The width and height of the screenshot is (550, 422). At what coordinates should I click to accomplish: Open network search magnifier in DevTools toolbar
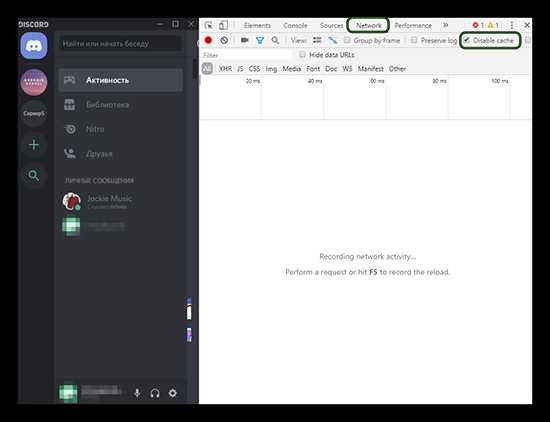275,40
